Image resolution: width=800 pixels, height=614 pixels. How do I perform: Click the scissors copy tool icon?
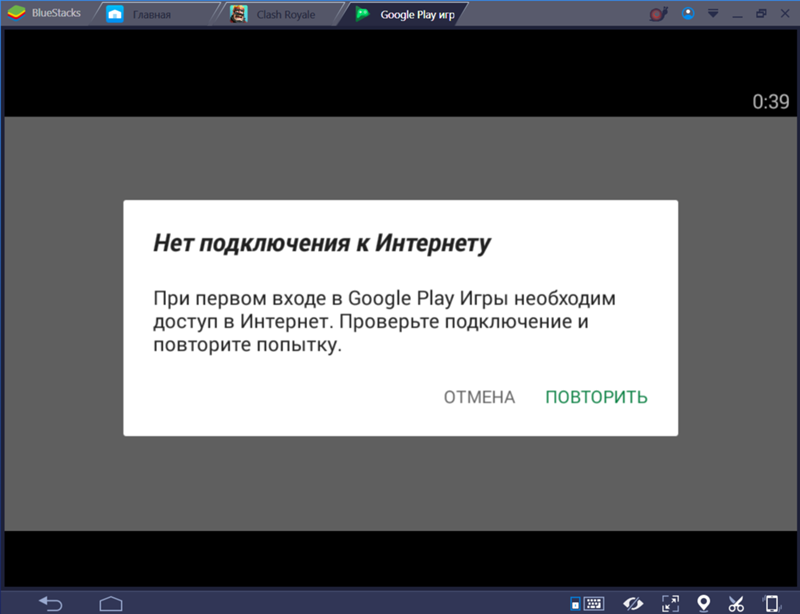click(738, 602)
